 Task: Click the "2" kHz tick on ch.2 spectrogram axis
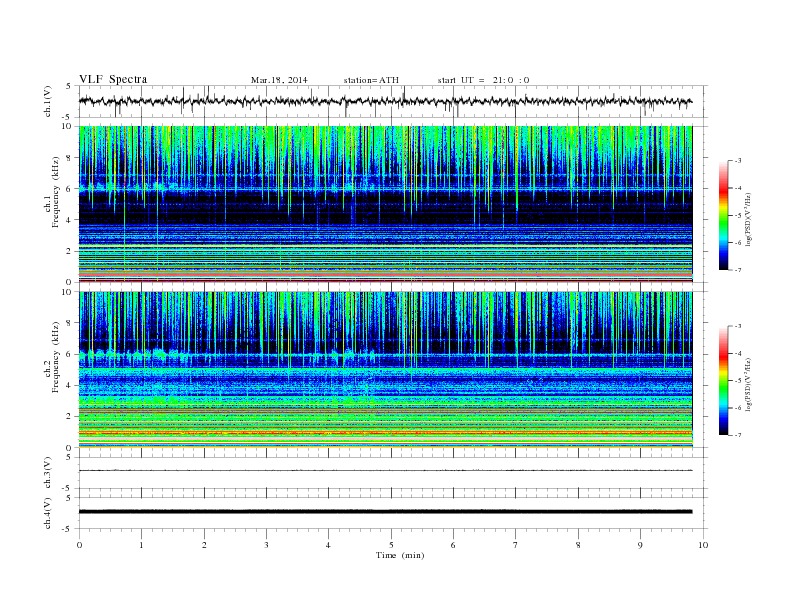click(69, 417)
